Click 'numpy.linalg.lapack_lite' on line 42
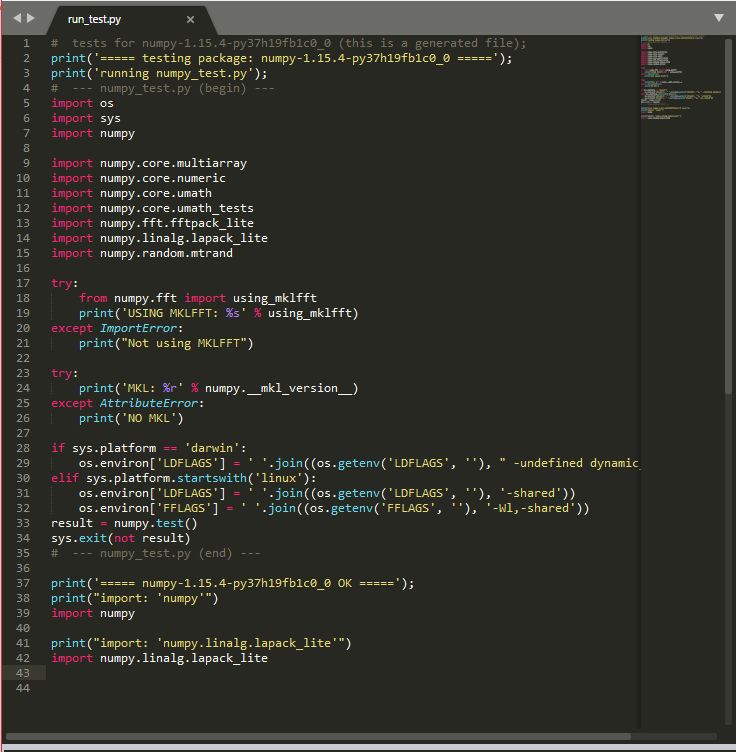The height and width of the screenshot is (752, 736). [184, 658]
